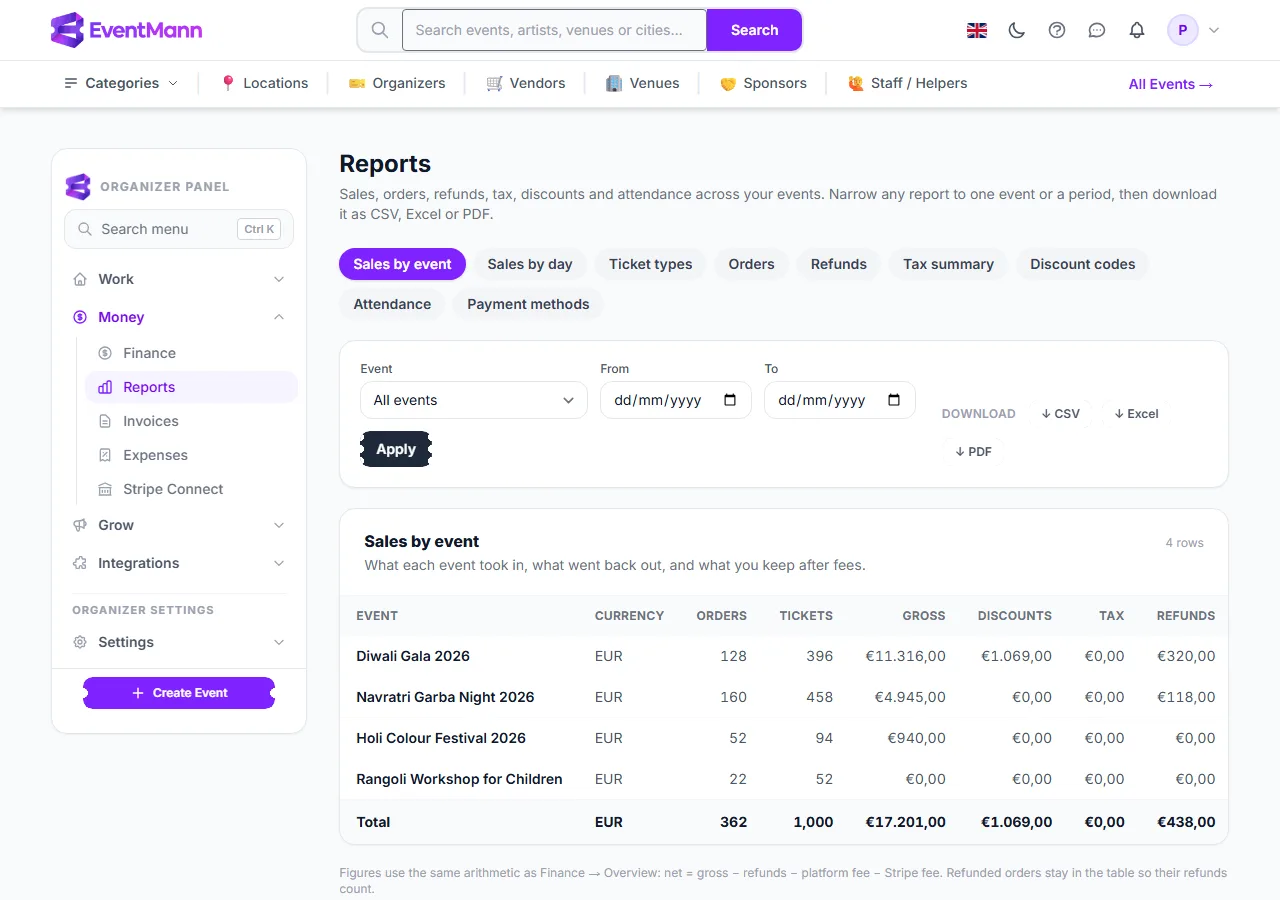This screenshot has height=900, width=1280.
Task: Open Venues in the nav bar
Action: click(643, 83)
